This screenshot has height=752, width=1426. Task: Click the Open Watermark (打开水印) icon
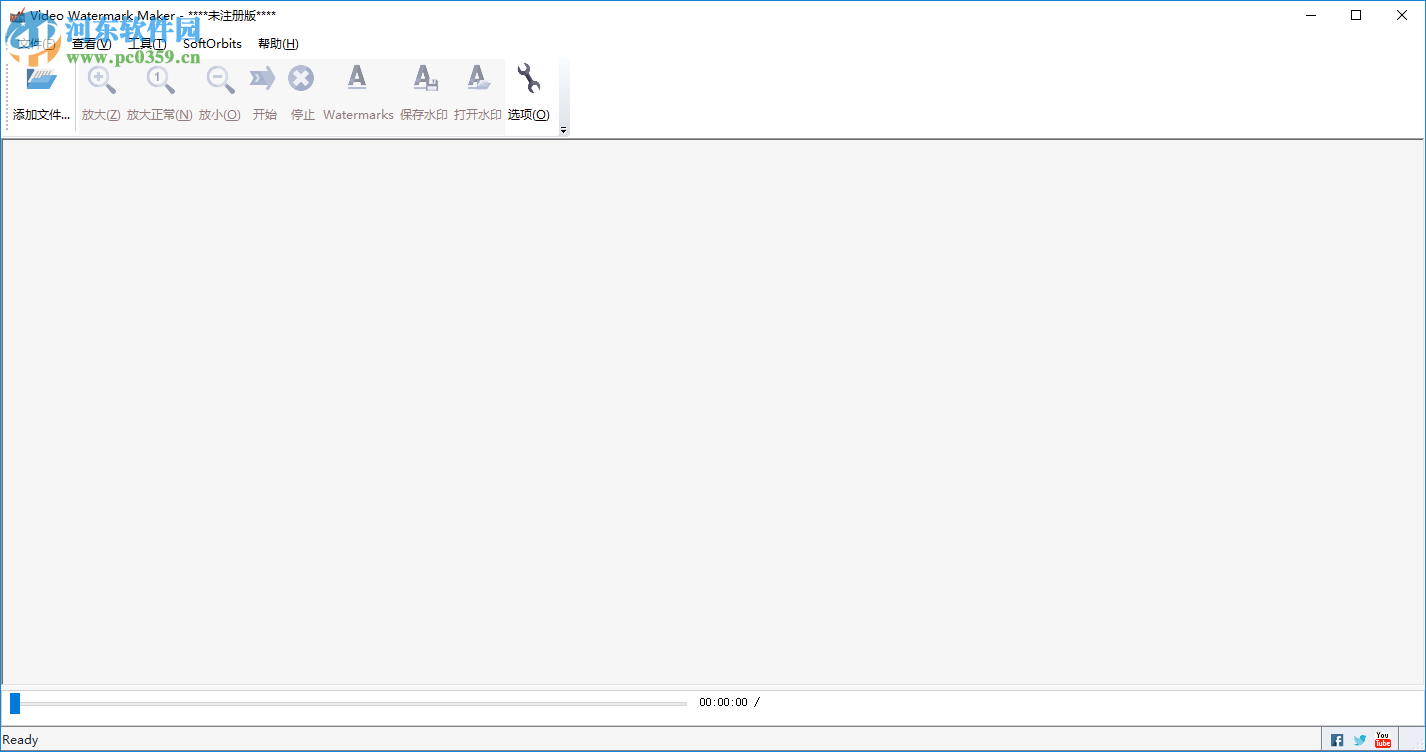[478, 79]
